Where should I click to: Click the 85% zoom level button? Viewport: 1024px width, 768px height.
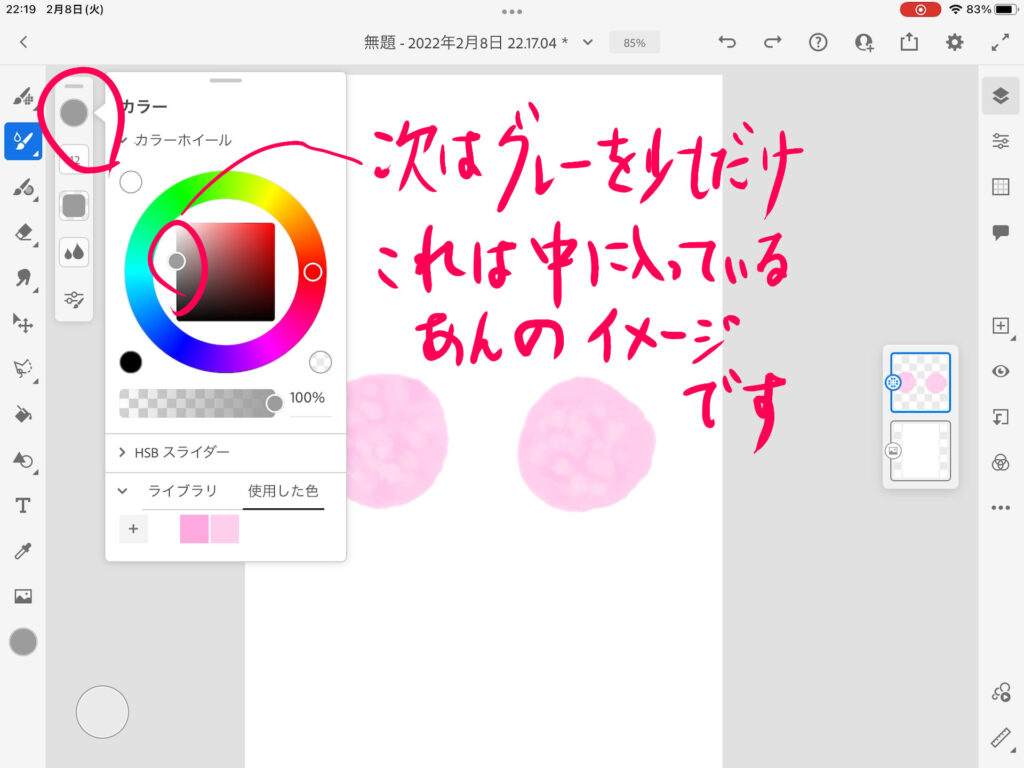[634, 43]
